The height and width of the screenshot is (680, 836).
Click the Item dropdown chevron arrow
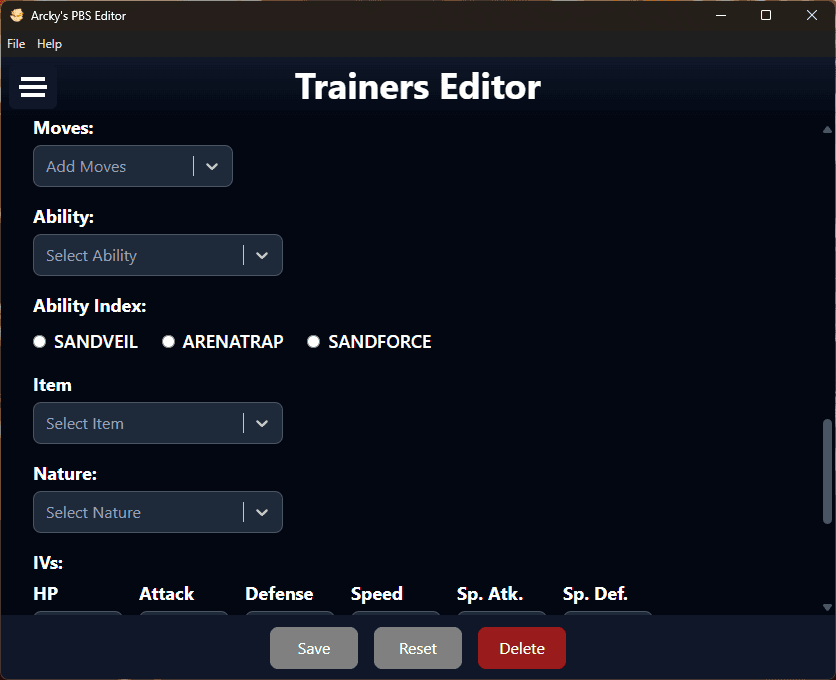262,424
